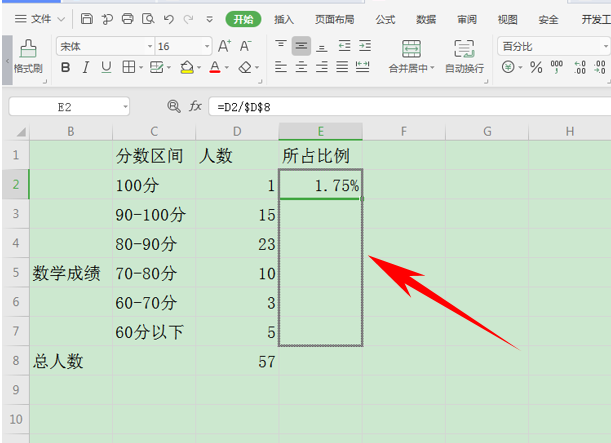Switch to the 公式 tab
611x443 pixels.
385,19
